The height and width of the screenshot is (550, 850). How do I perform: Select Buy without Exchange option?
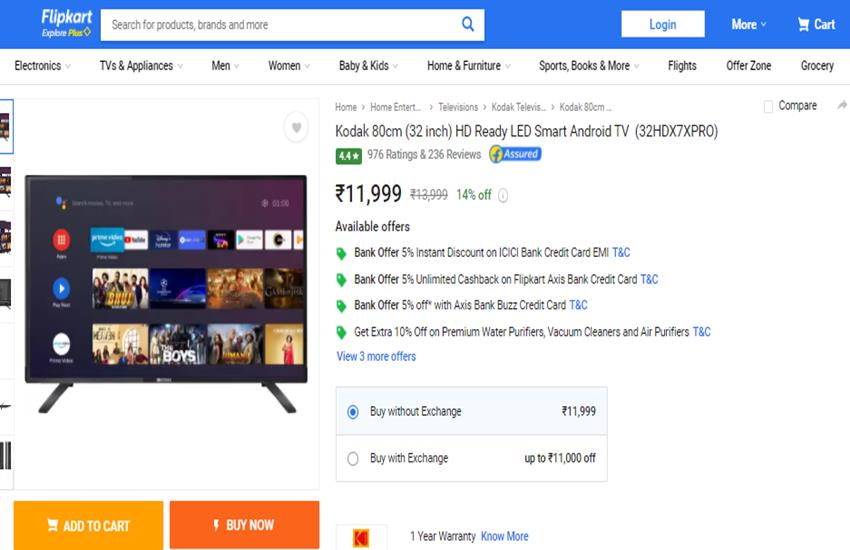(x=352, y=411)
